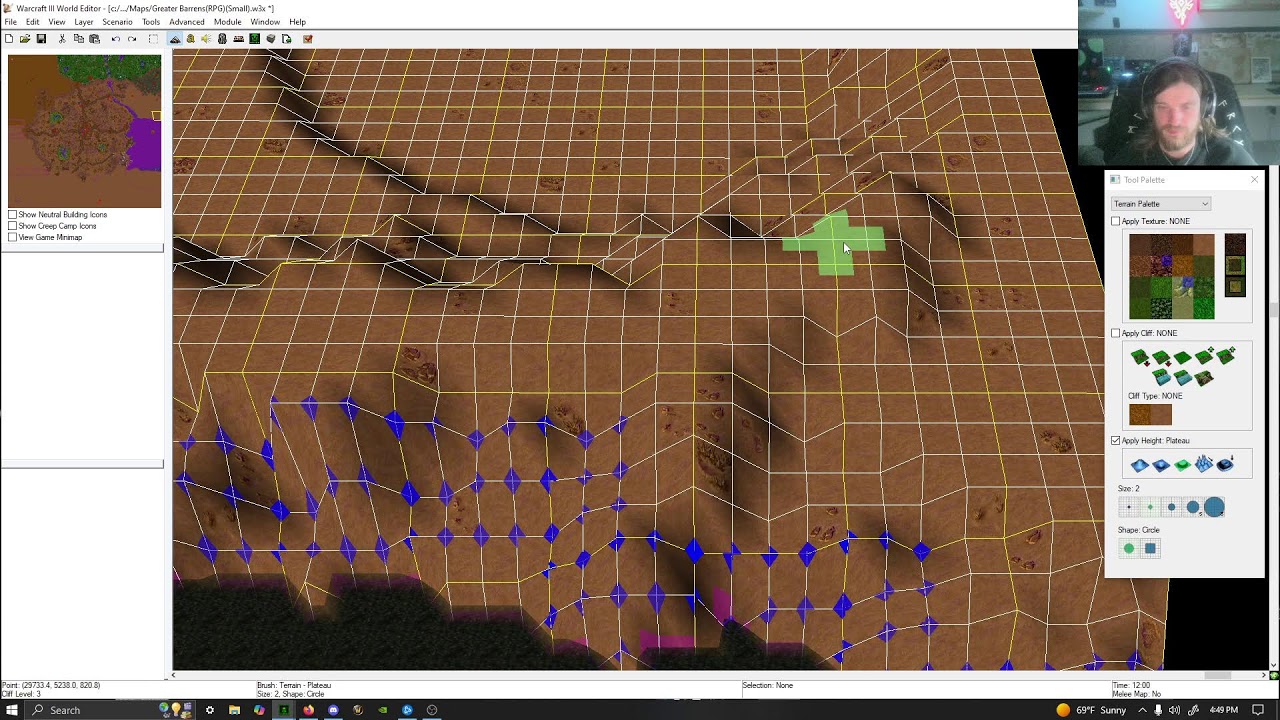
Task: Open the Scenario menu
Action: [117, 22]
